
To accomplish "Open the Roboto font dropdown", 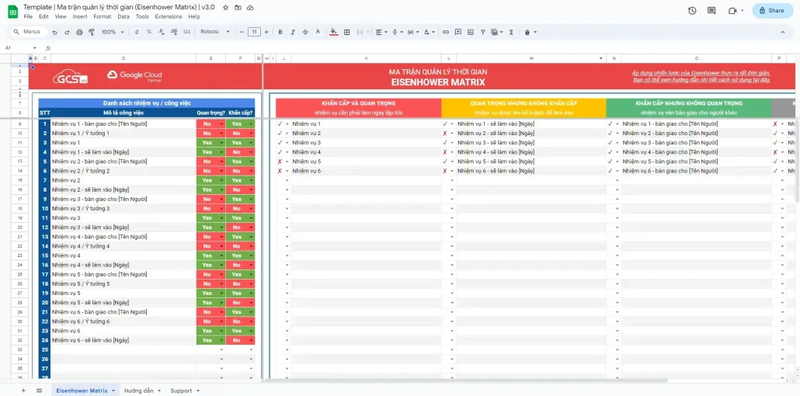I will coord(215,32).
